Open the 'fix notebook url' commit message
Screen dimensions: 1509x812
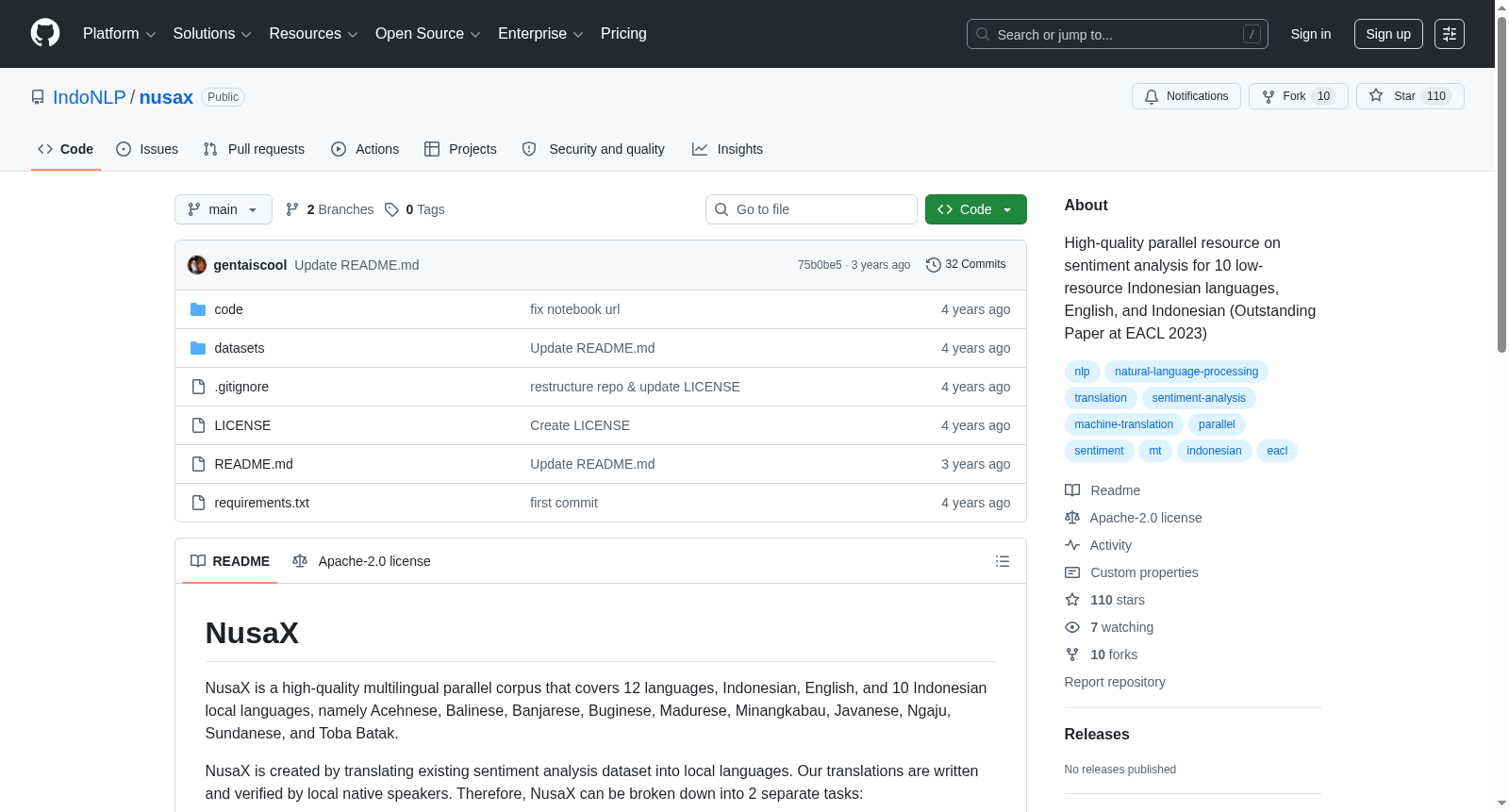point(574,309)
